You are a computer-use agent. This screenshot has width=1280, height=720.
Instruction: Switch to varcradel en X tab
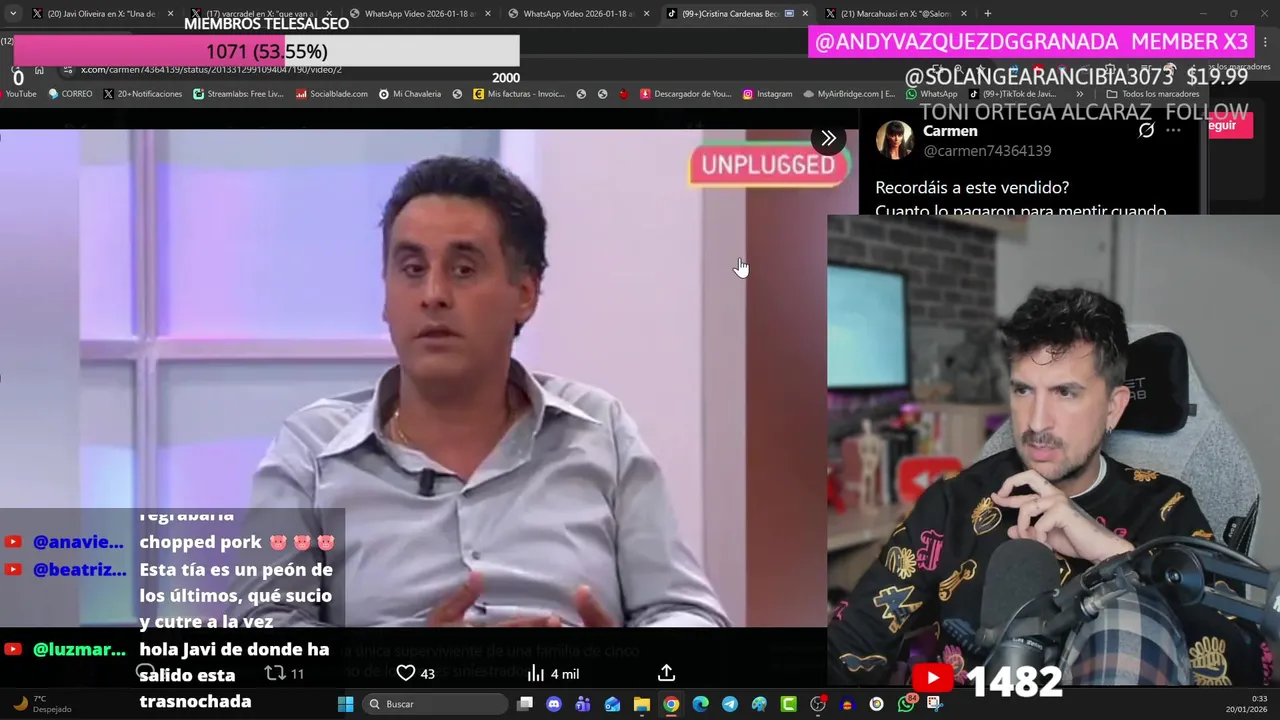click(x=260, y=14)
